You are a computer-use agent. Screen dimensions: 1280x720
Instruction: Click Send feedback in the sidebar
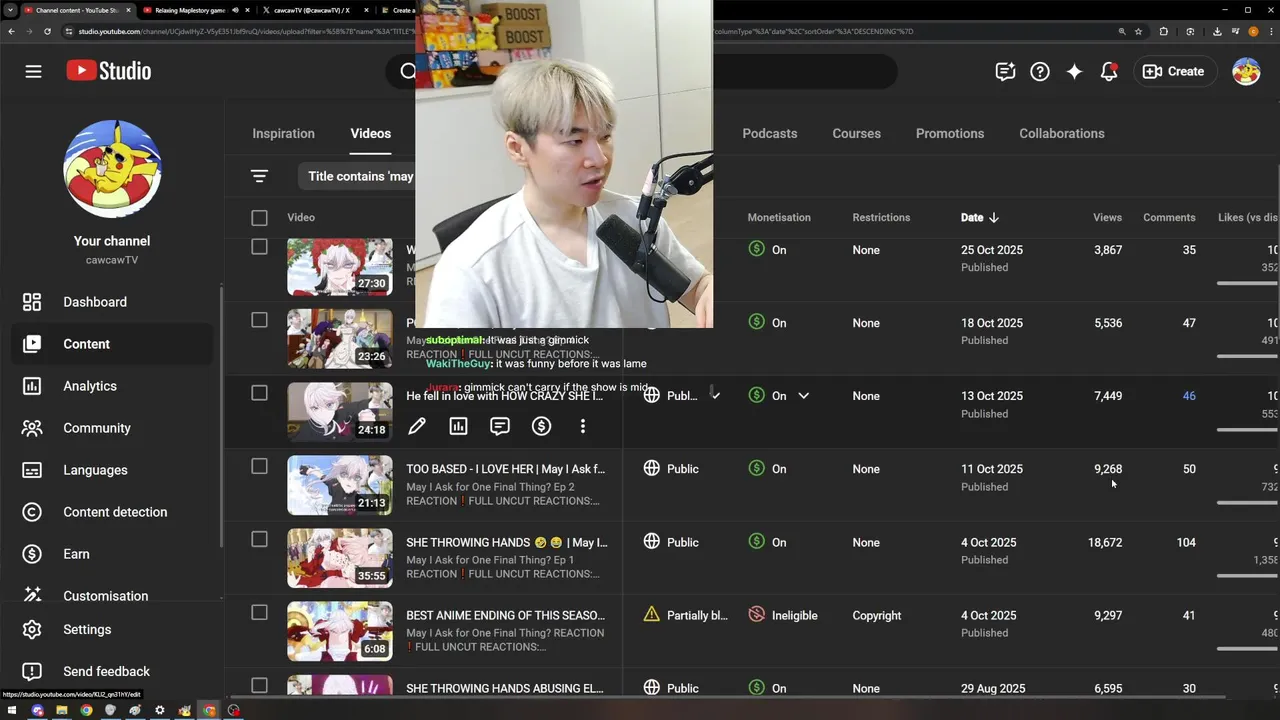point(113,671)
